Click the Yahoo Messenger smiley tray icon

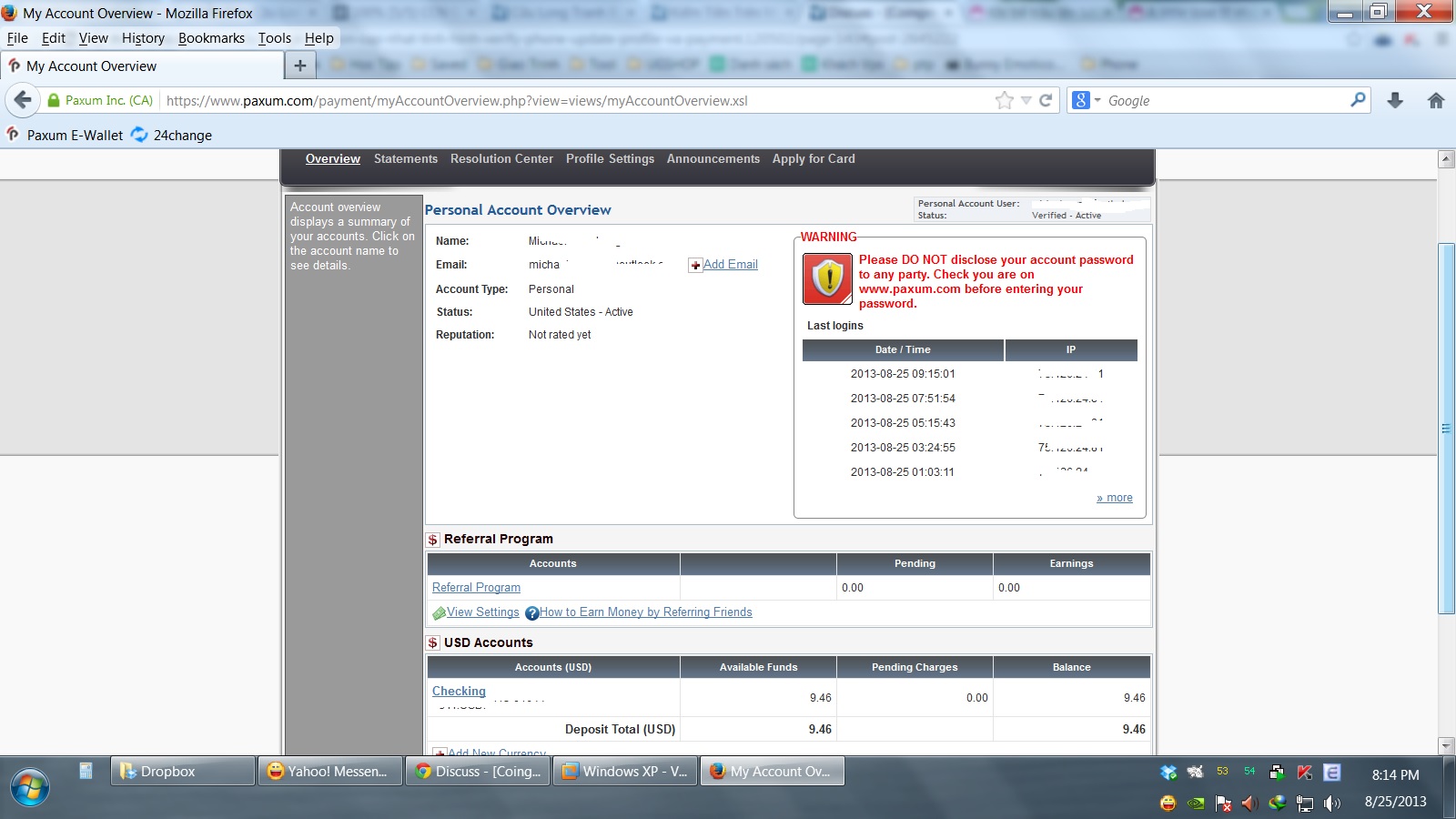tap(1168, 803)
